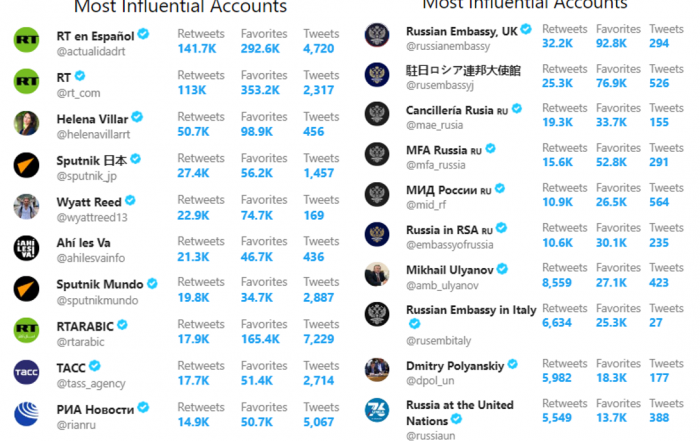The height and width of the screenshot is (441, 700).
Task: Open Mikhail Ulyanov's profile photo
Action: coord(377,274)
